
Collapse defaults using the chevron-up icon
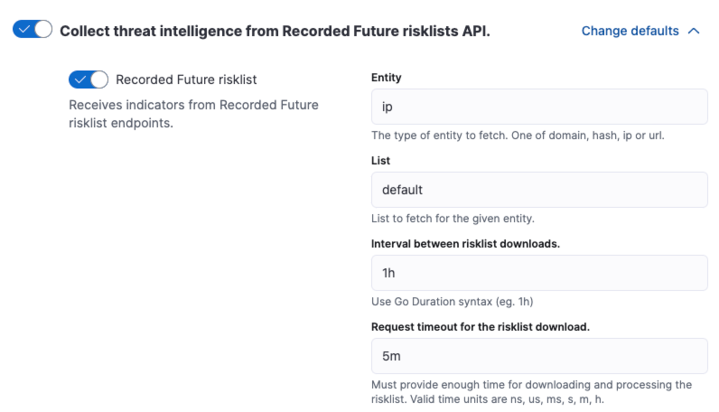point(694,31)
